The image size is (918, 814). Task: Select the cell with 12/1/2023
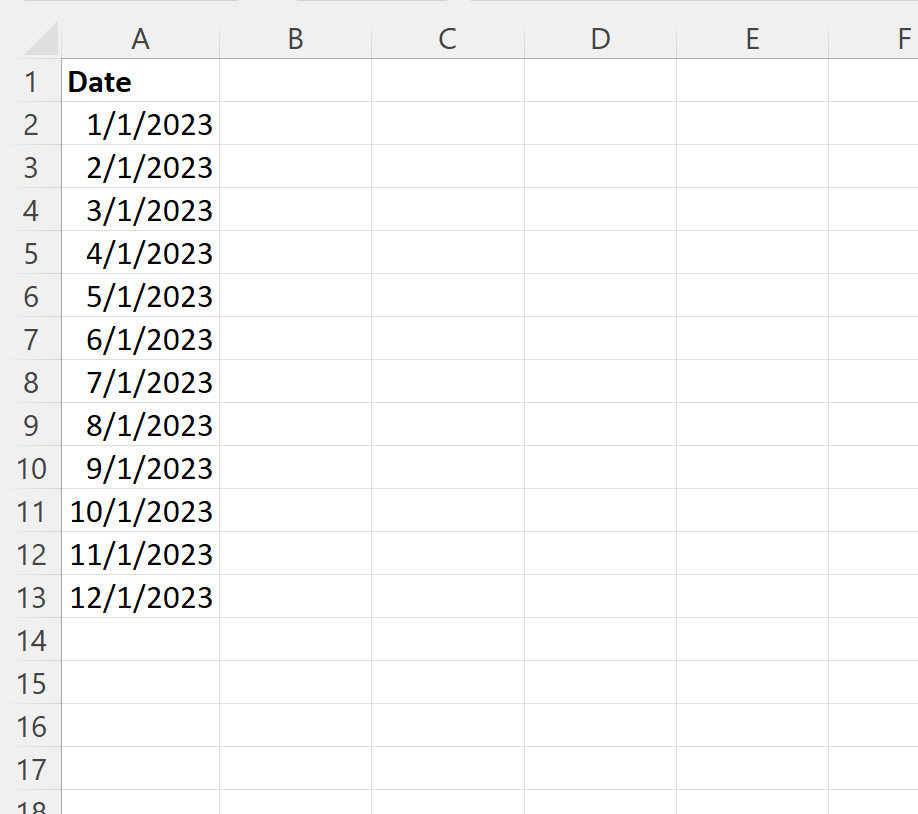pyautogui.click(x=140, y=597)
